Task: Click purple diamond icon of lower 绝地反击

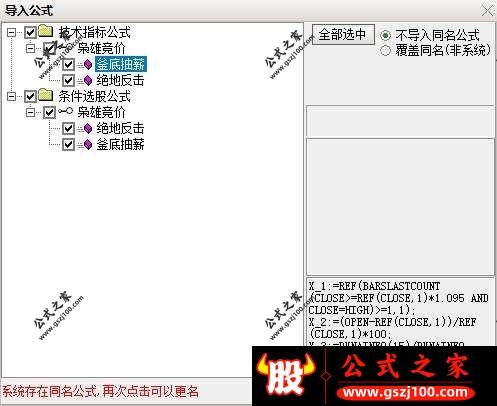Action: [x=88, y=128]
